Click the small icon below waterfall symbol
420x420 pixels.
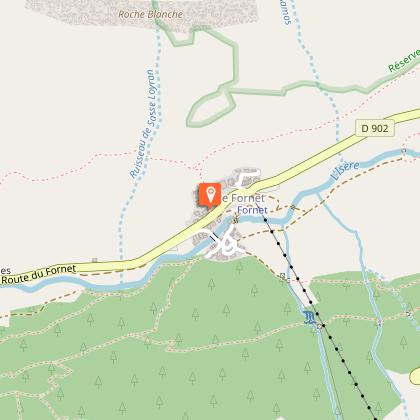(x=320, y=326)
